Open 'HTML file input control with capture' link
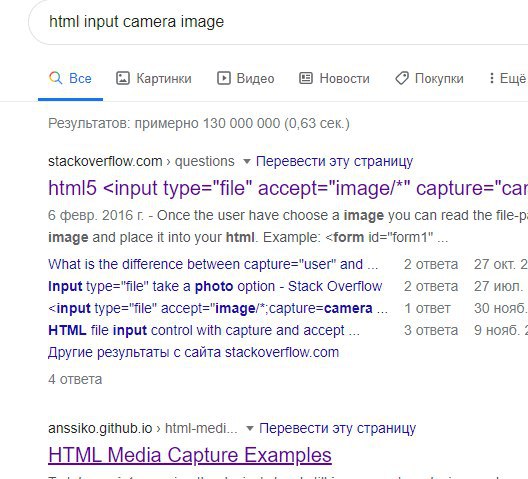528x479 pixels. pyautogui.click(x=204, y=330)
